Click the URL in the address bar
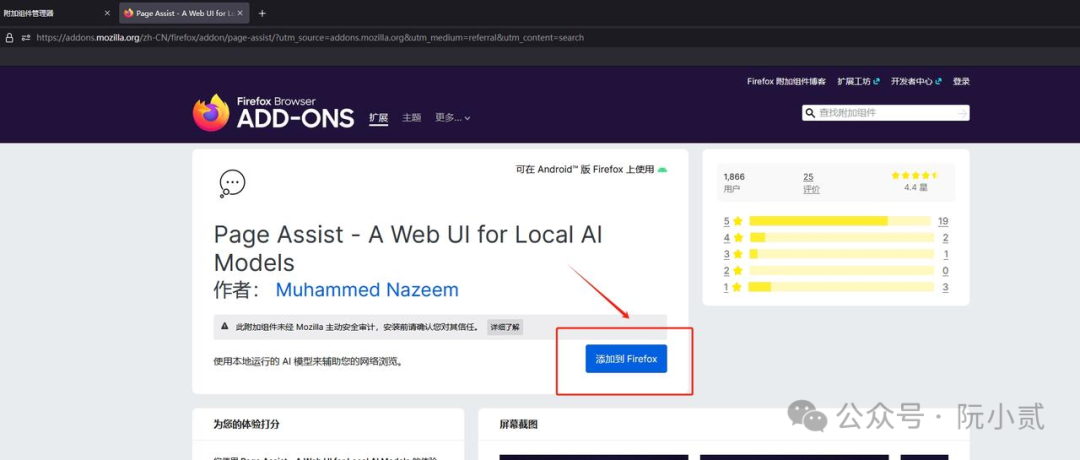The width and height of the screenshot is (1080, 460). tap(310, 38)
